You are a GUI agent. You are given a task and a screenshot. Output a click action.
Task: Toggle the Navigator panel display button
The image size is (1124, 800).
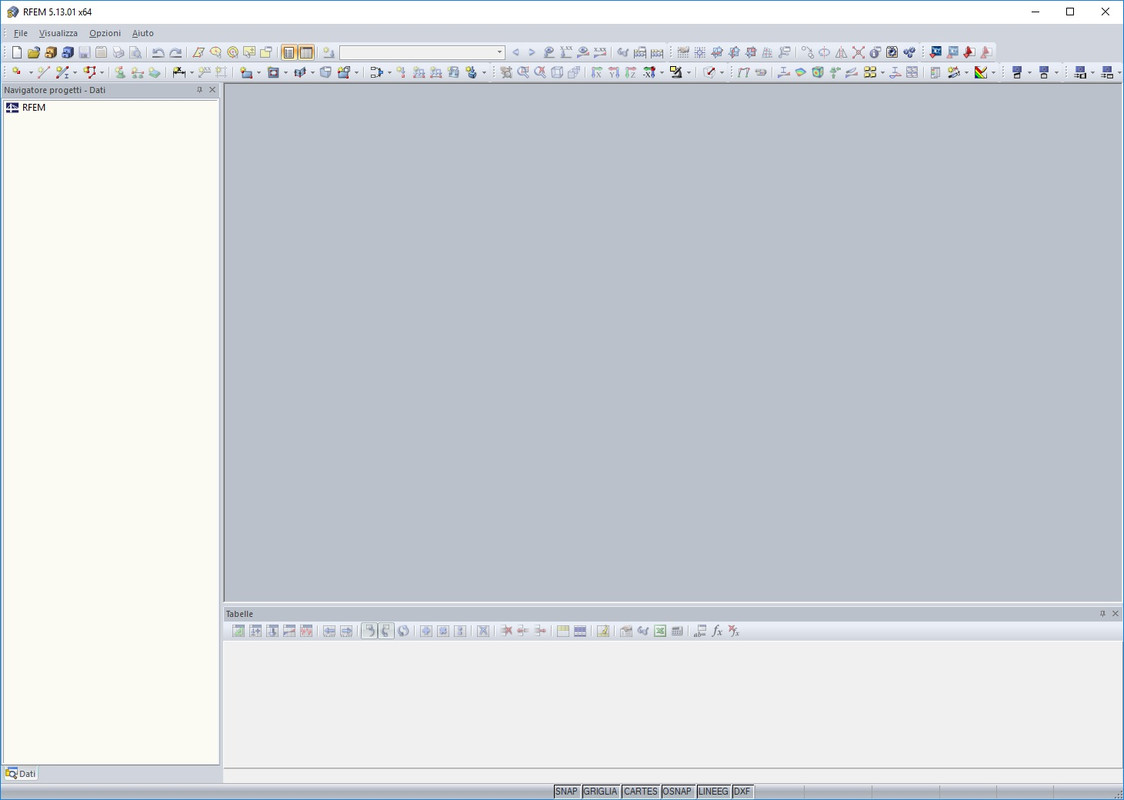coord(289,52)
